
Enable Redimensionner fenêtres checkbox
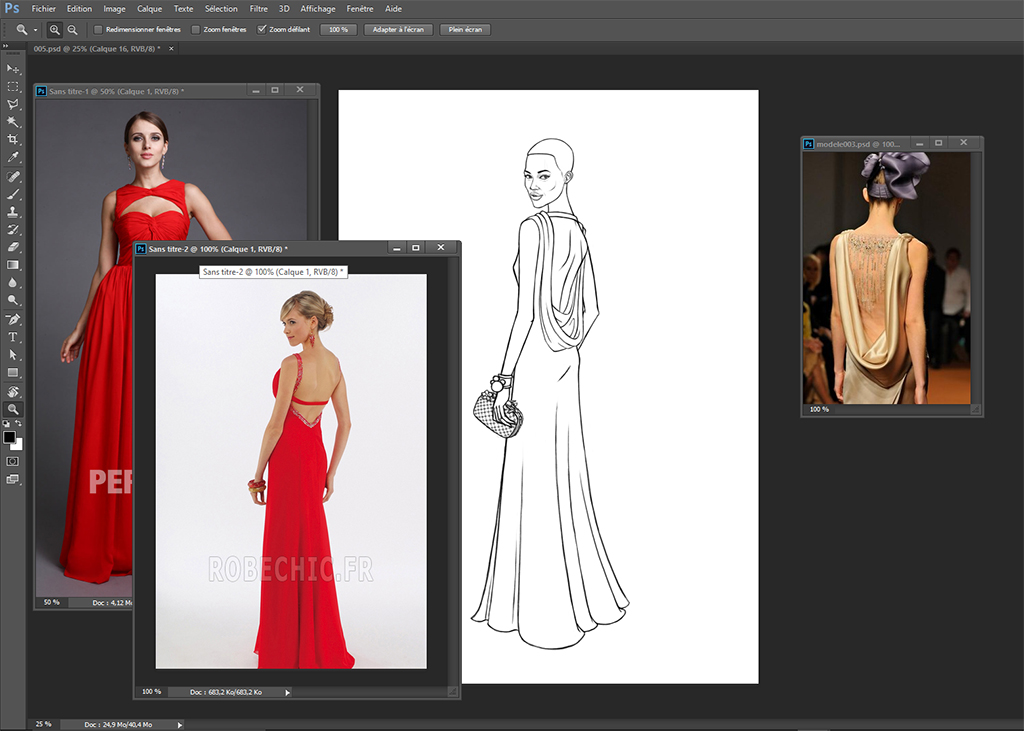(98, 30)
